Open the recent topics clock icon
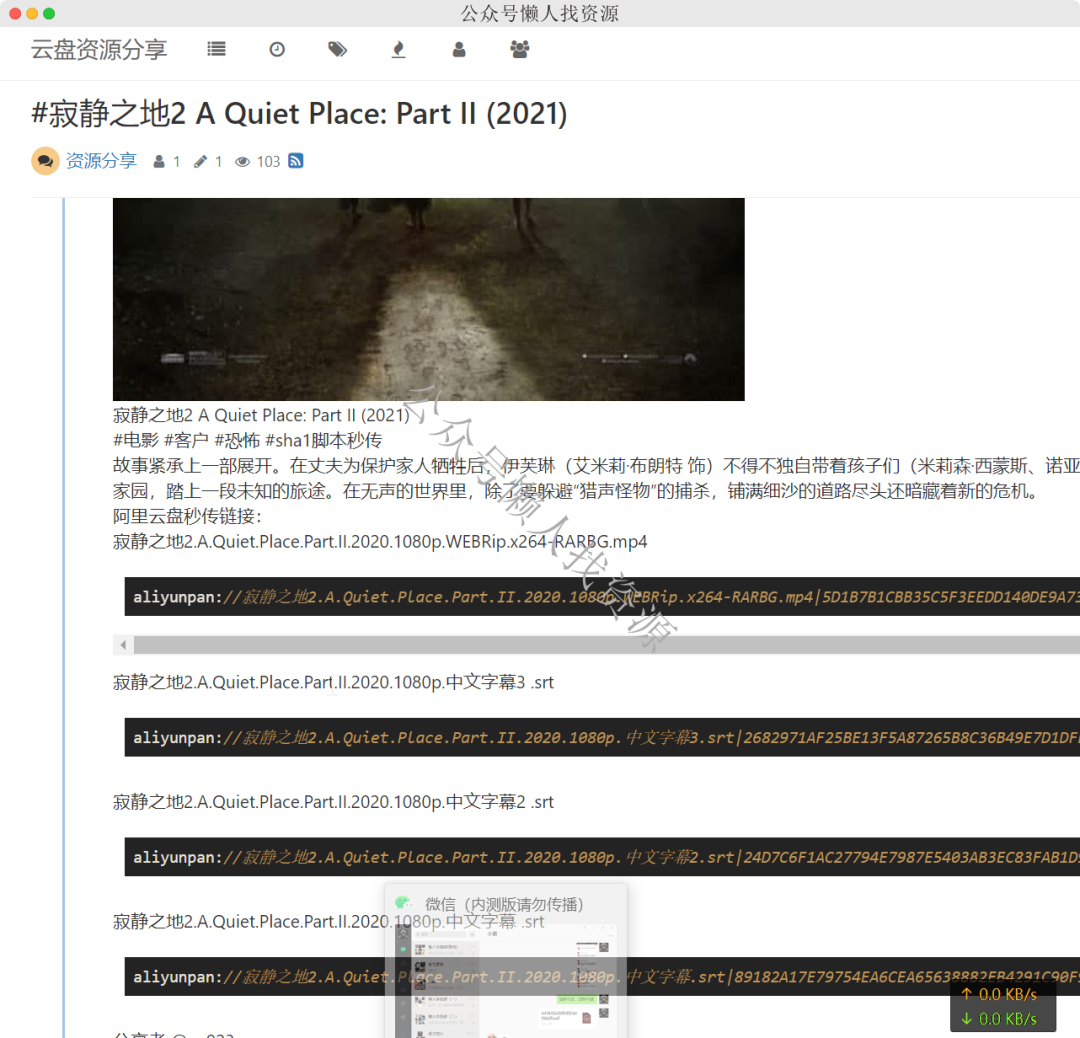 277,49
